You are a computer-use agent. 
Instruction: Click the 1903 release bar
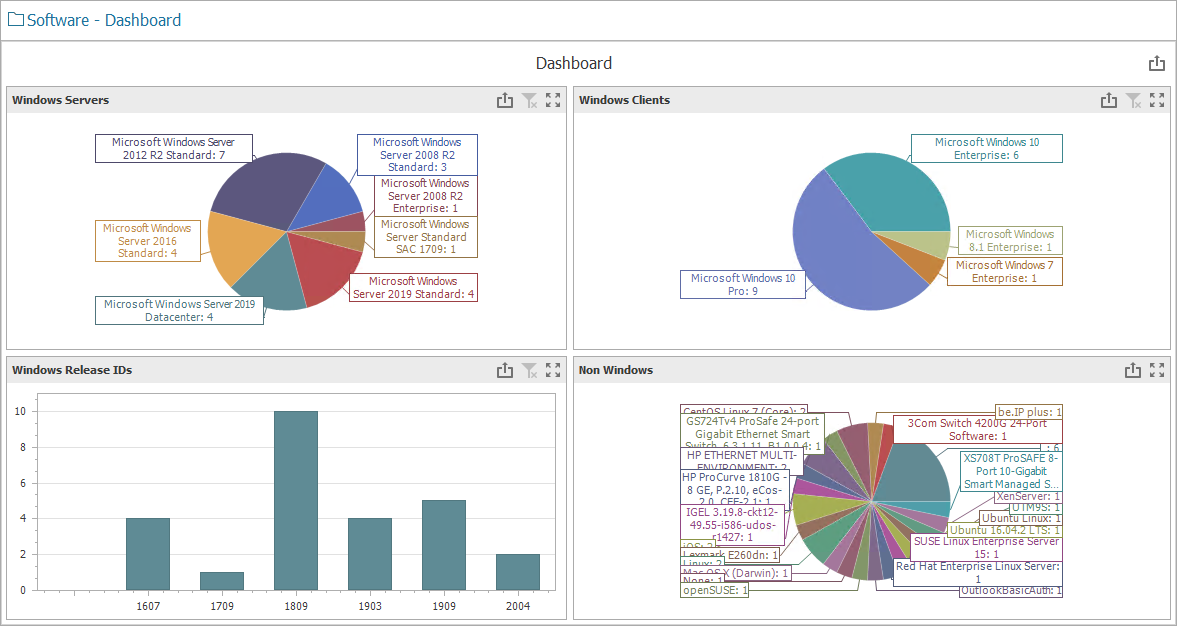pyautogui.click(x=370, y=554)
